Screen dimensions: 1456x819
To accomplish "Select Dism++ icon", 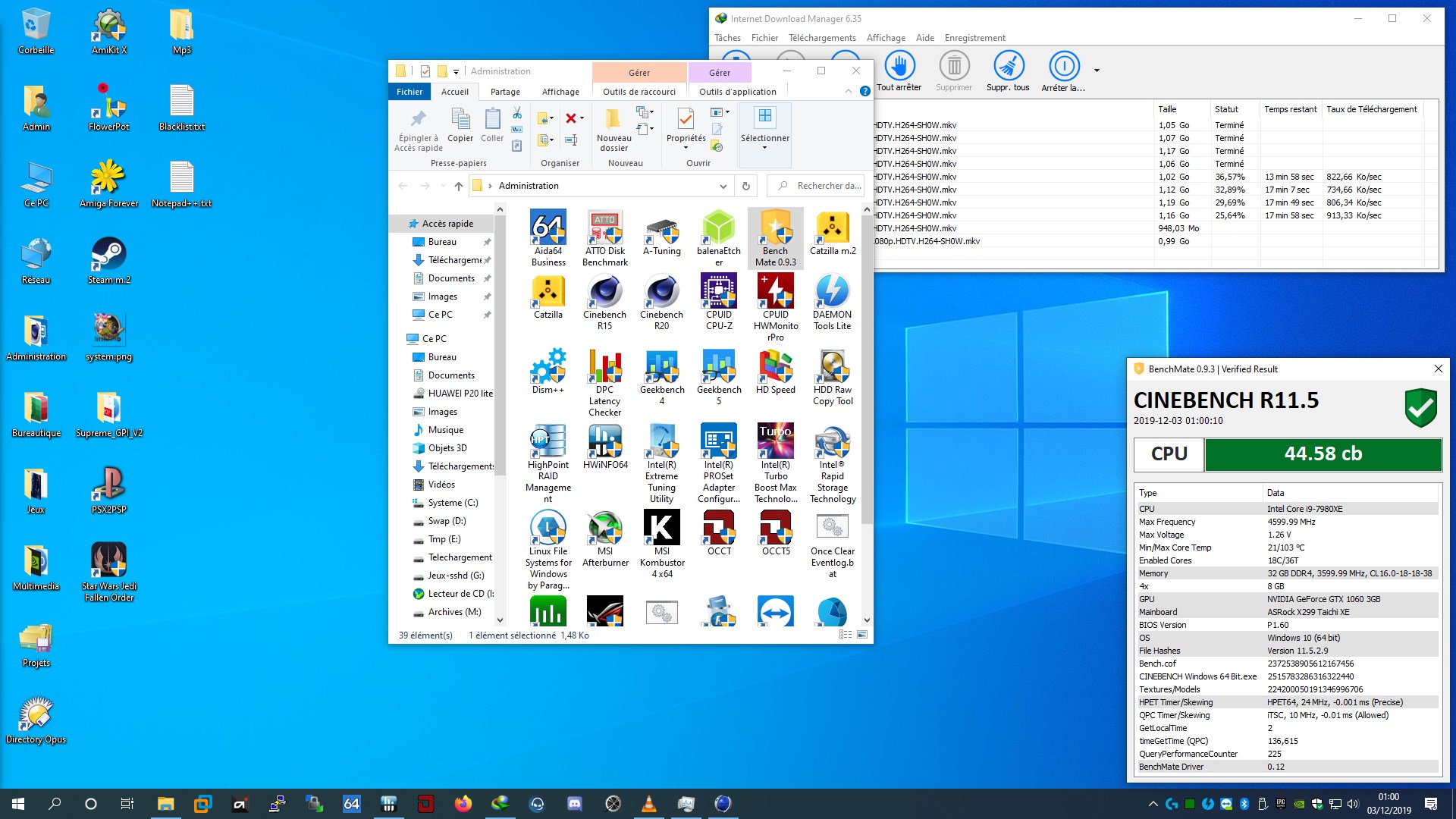I will pyautogui.click(x=548, y=372).
